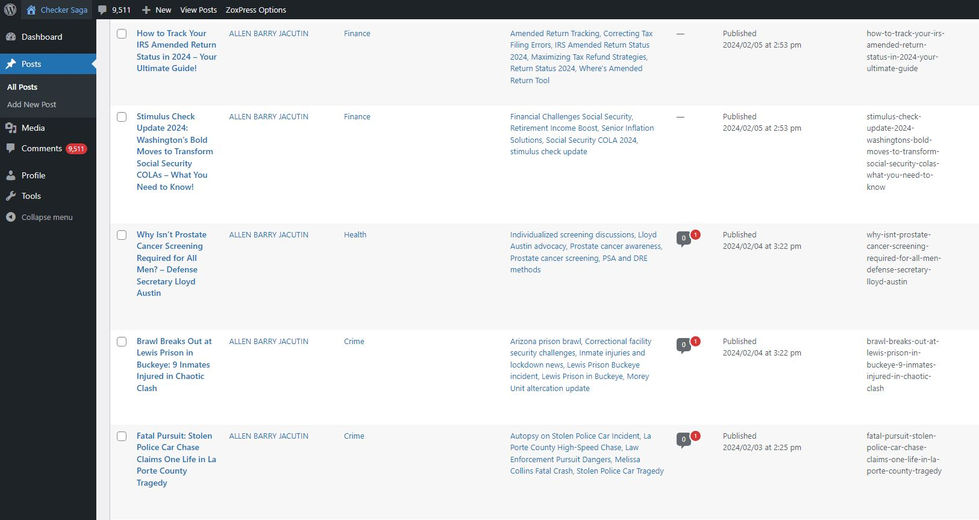This screenshot has height=520, width=979.
Task: Select slug text how-to-track-your-irs-amended-return
Action: pos(905,51)
